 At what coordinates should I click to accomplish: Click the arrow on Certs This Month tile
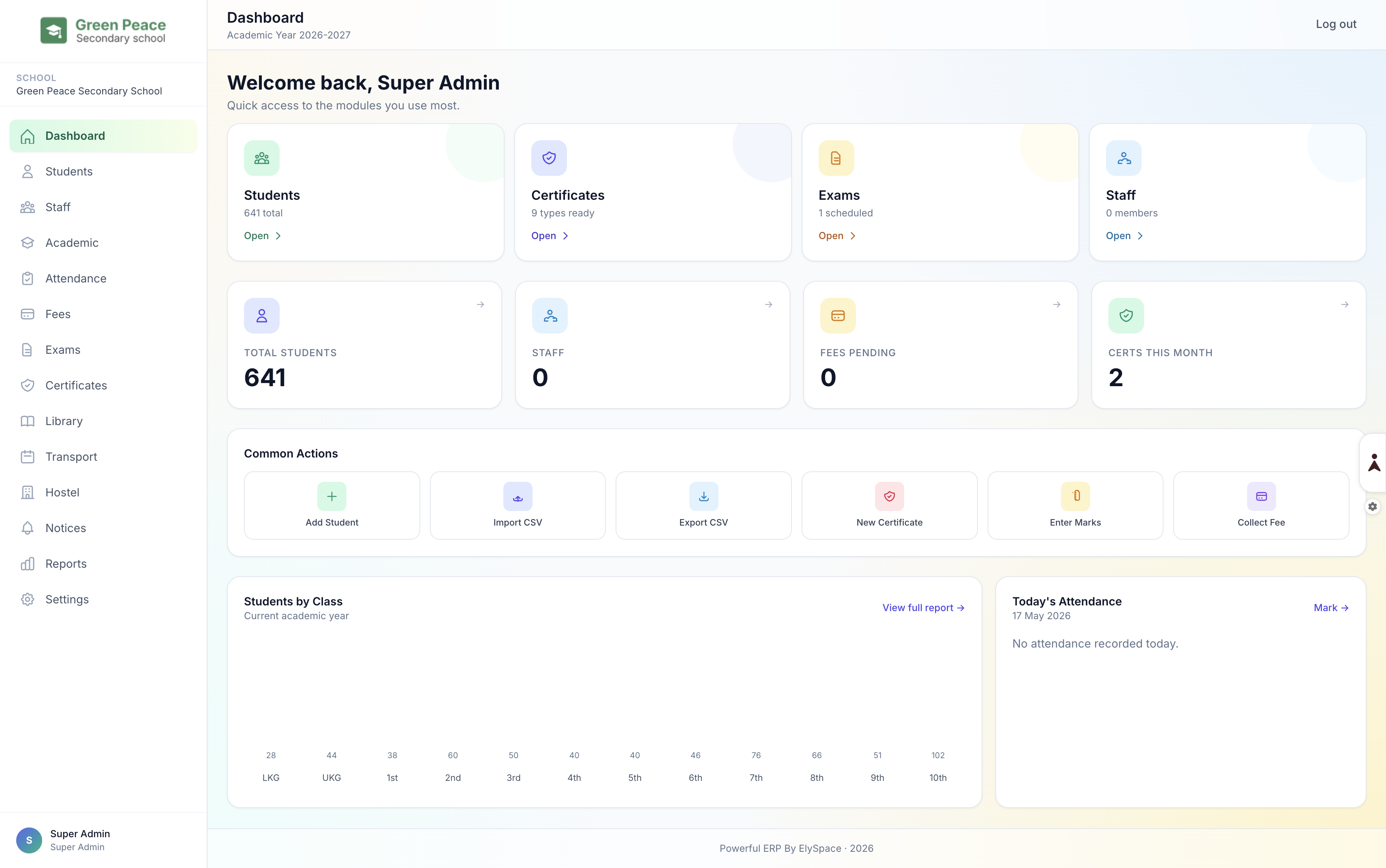tap(1345, 304)
